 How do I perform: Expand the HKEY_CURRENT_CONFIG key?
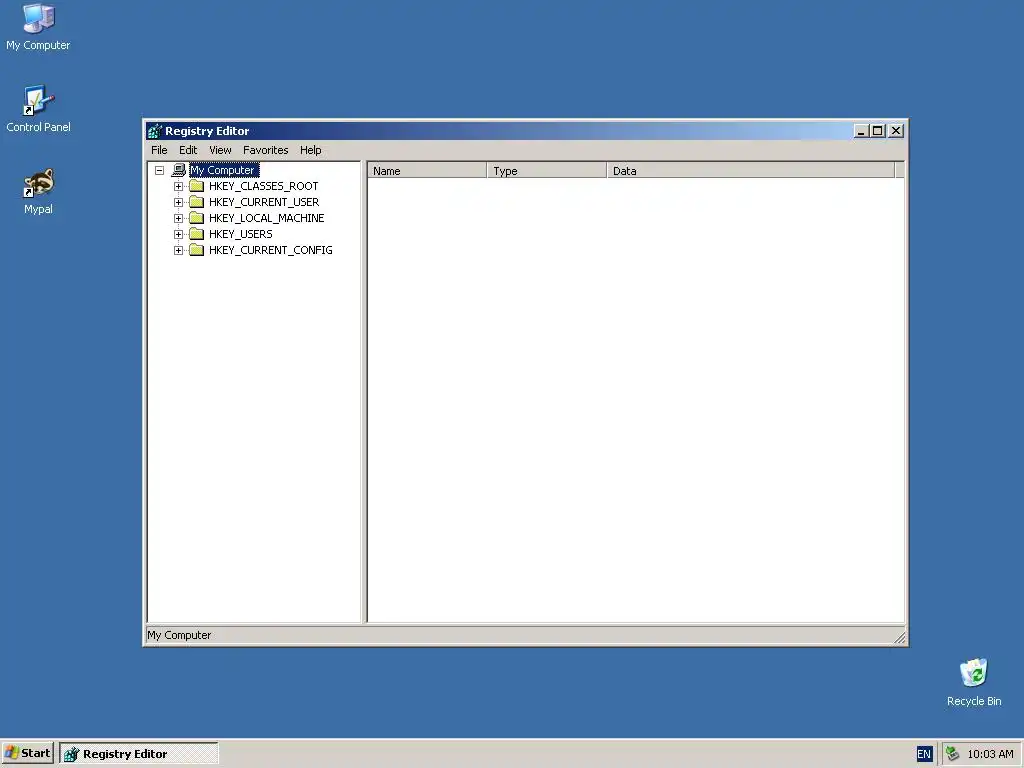coord(178,250)
